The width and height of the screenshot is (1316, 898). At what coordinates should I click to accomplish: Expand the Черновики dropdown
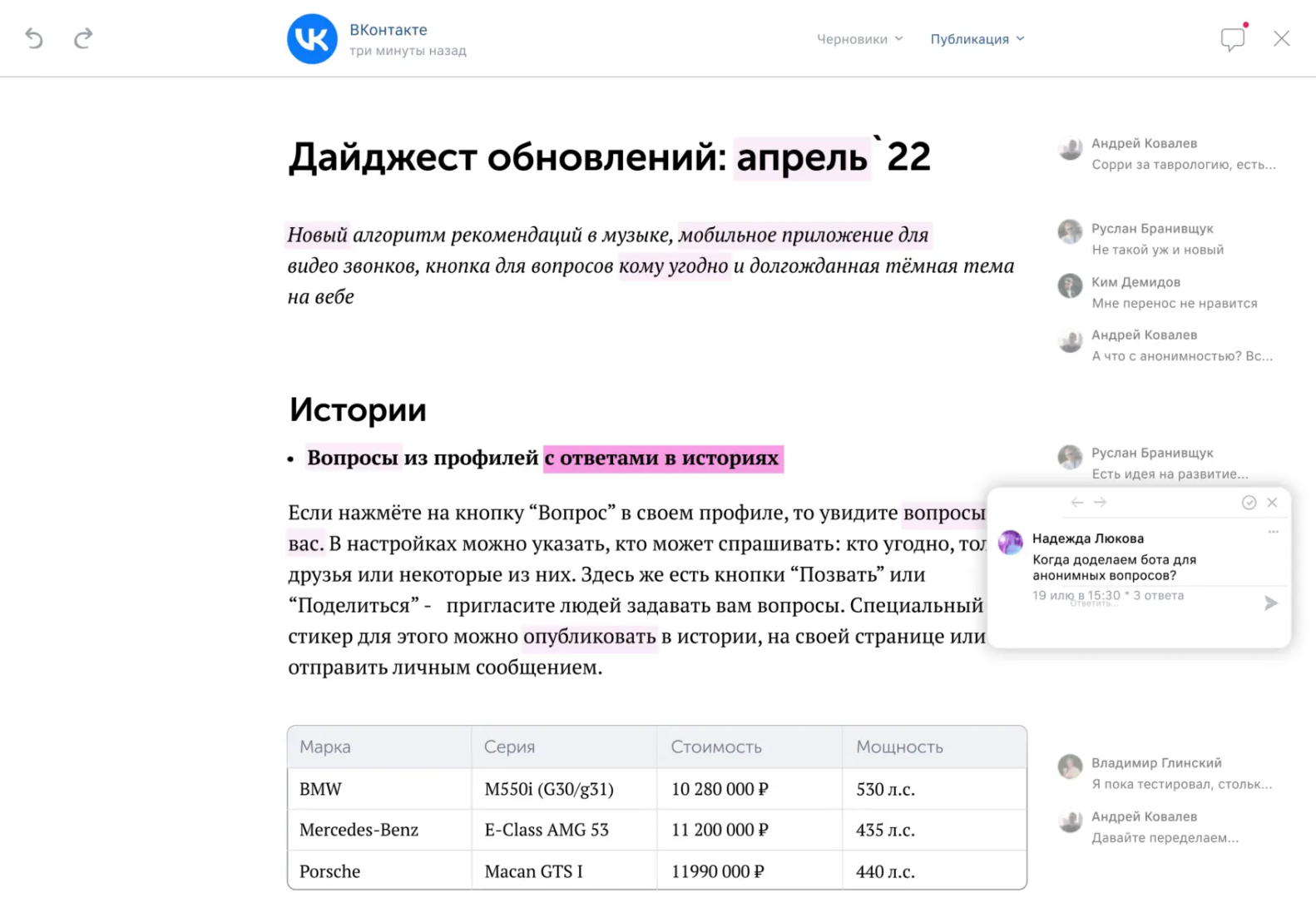coord(859,39)
